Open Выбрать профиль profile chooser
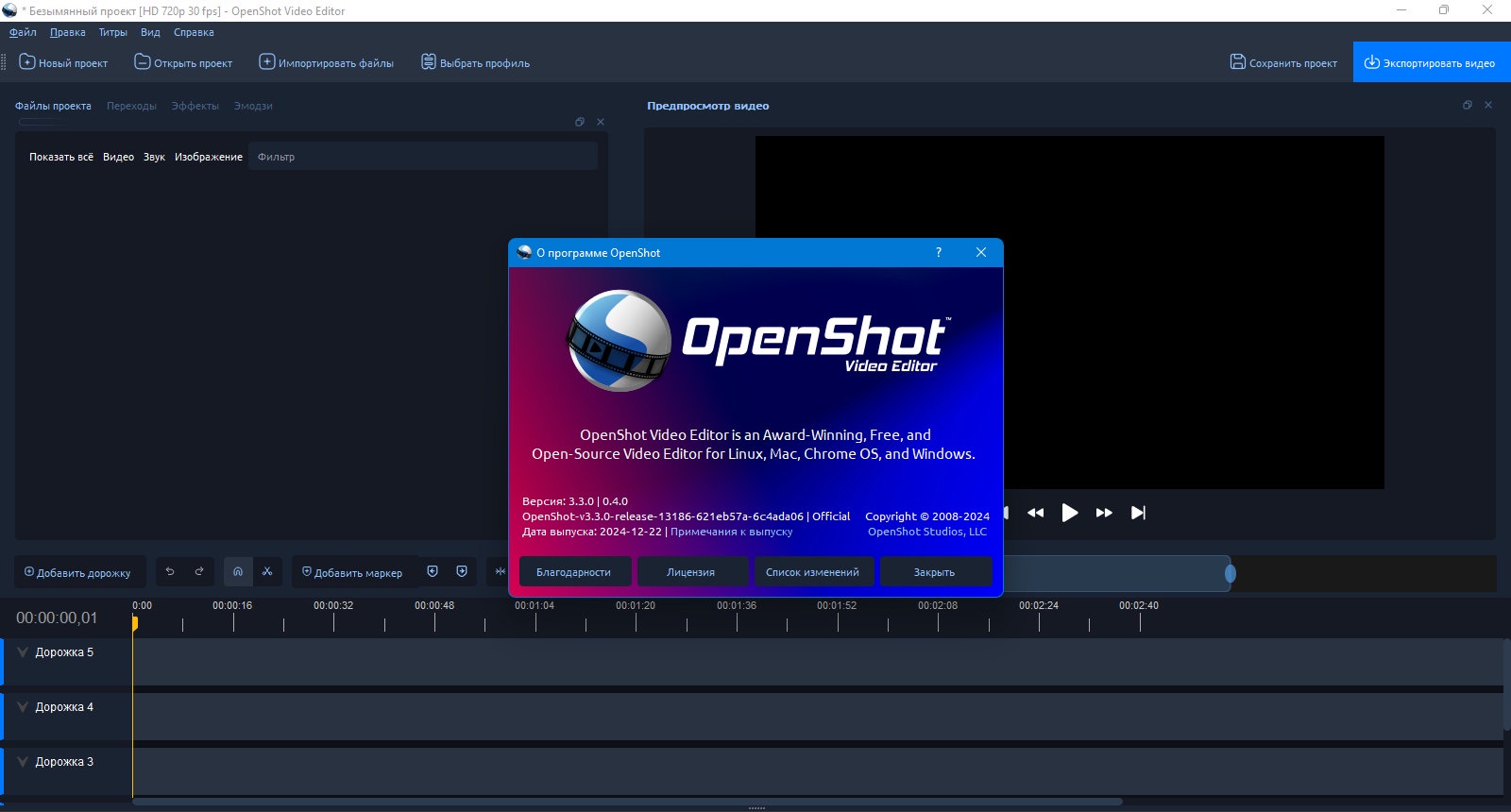The image size is (1511, 812). click(x=475, y=62)
